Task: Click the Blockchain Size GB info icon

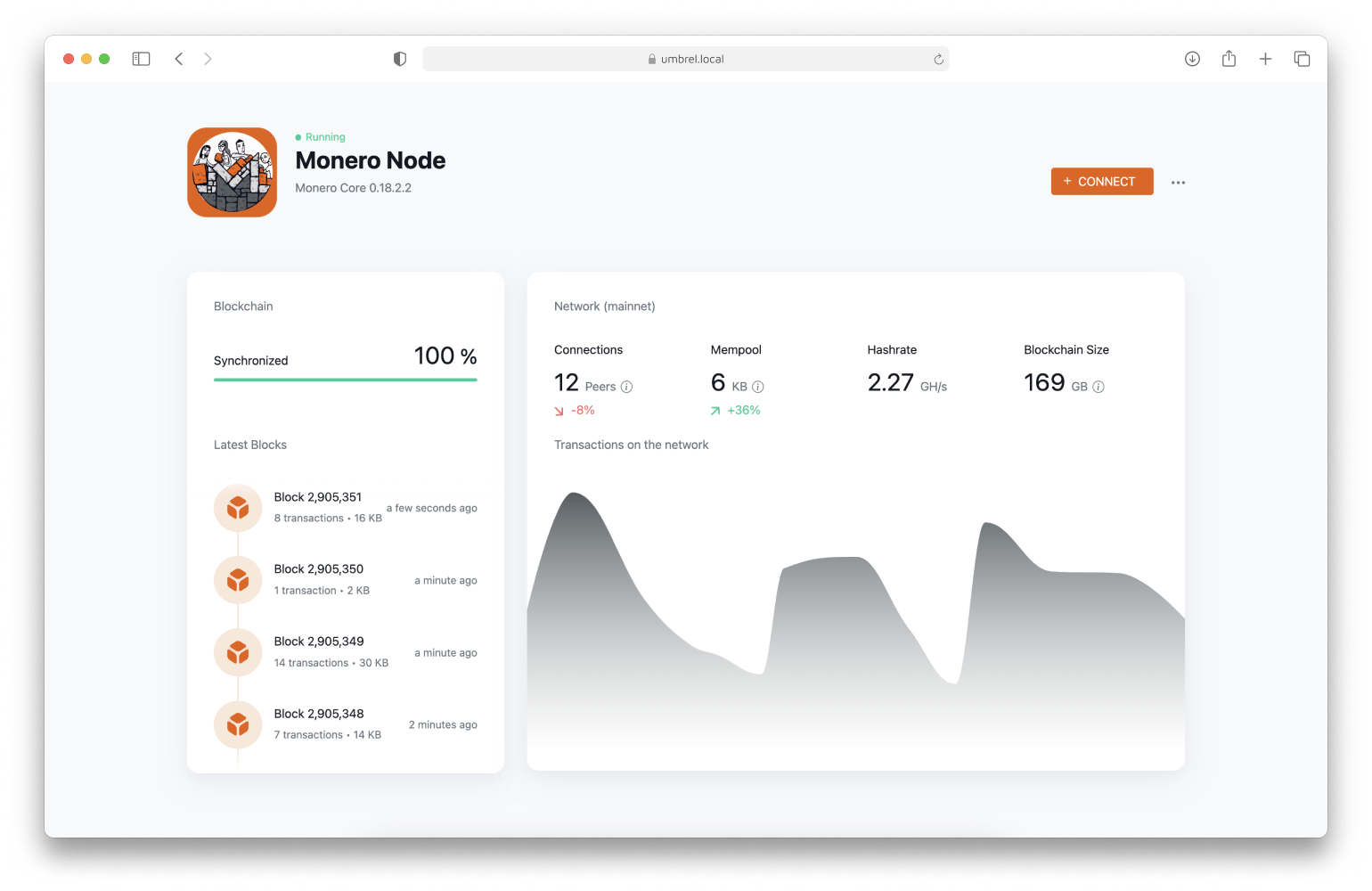Action: pyautogui.click(x=1098, y=387)
